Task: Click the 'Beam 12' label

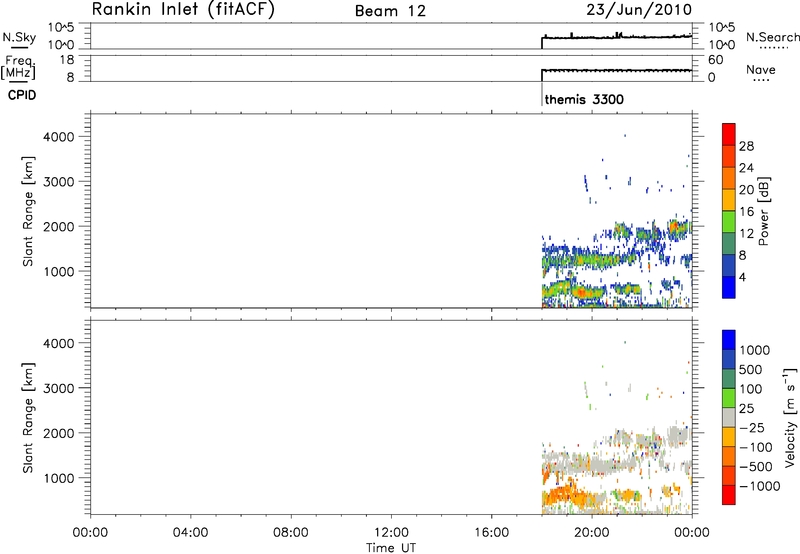Action: pyautogui.click(x=390, y=11)
